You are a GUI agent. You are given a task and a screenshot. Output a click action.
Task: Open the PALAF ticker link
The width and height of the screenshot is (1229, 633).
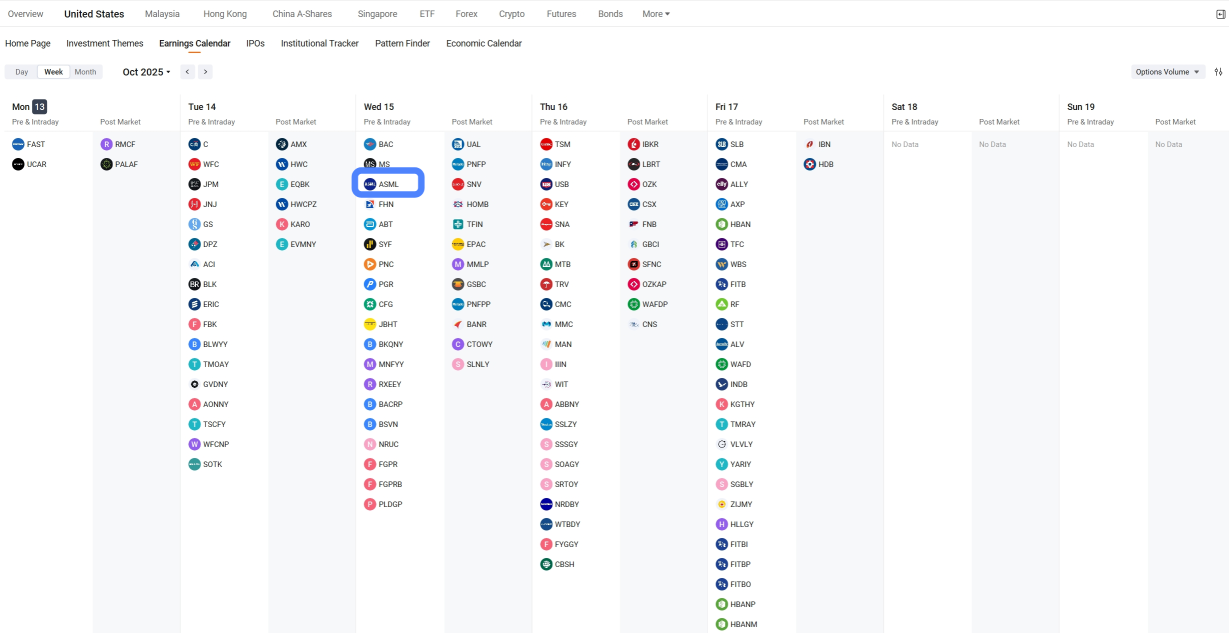point(126,164)
